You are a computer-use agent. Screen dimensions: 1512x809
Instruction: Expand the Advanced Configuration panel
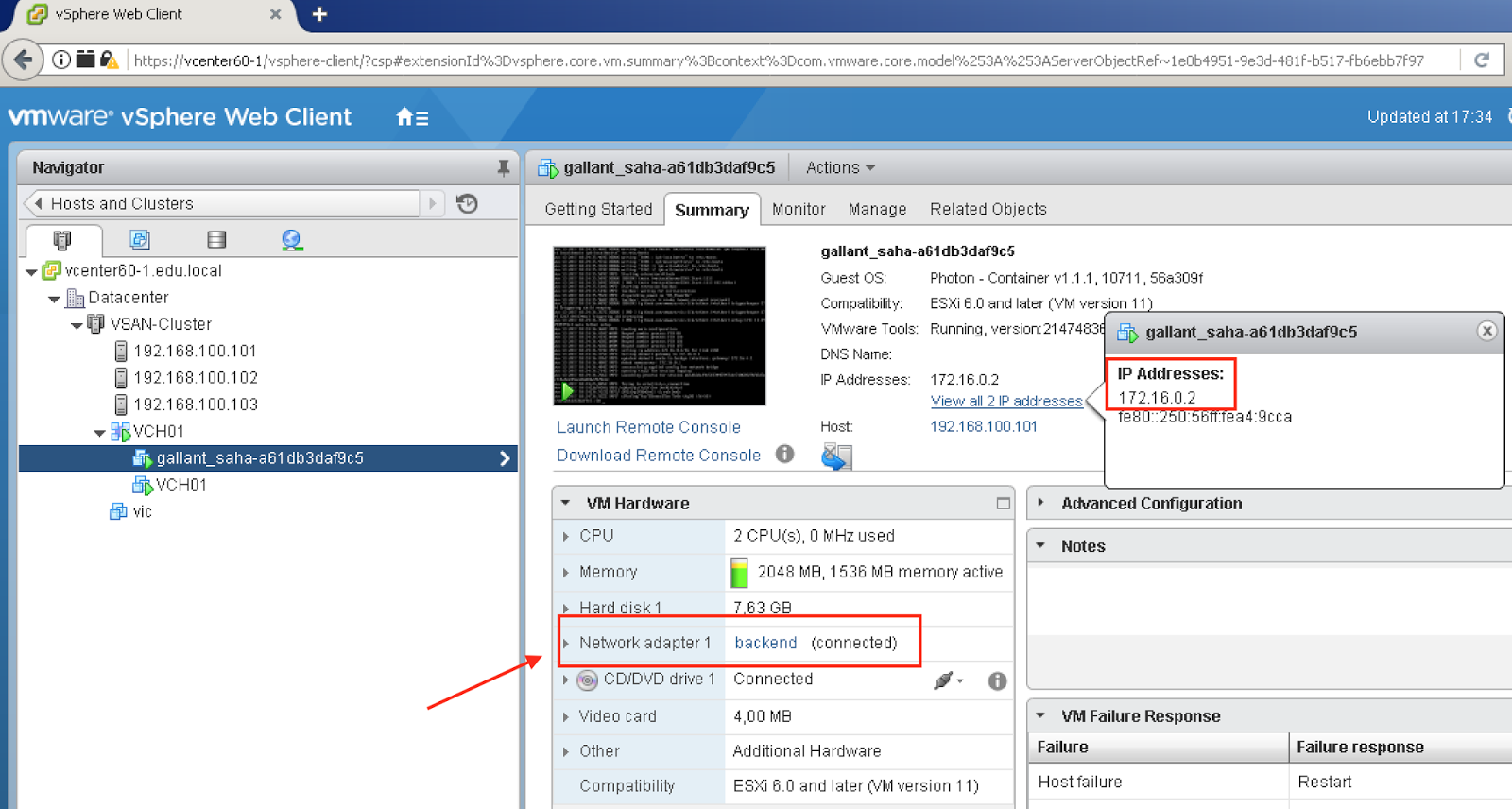(x=1041, y=503)
